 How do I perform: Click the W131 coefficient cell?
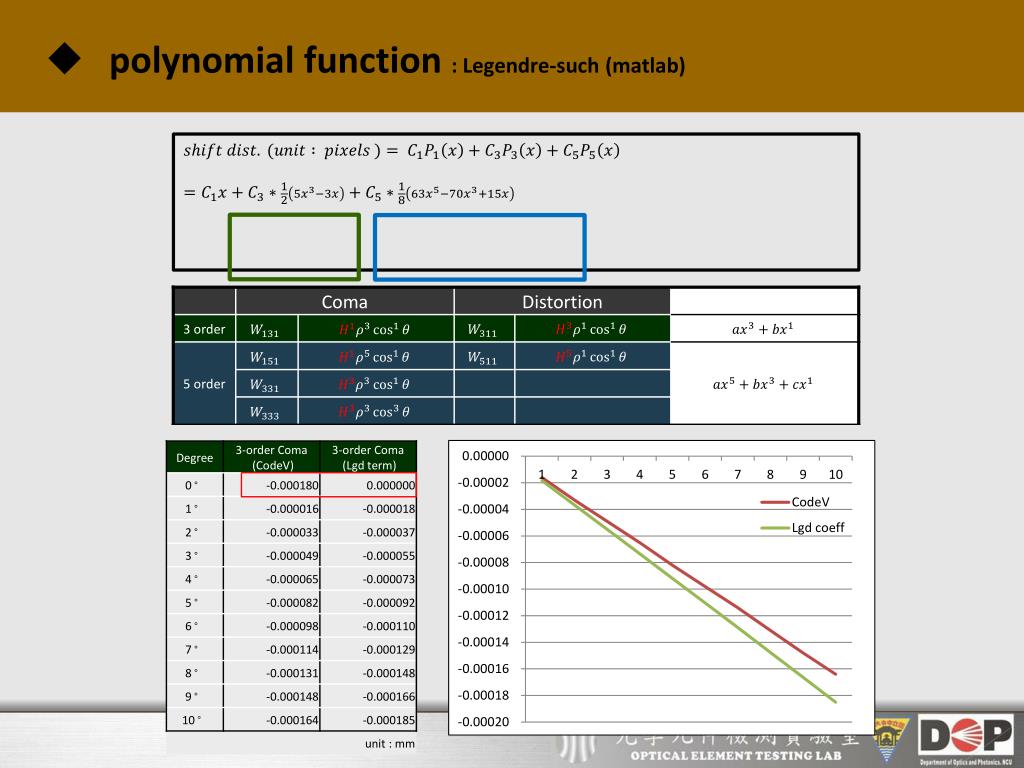(x=264, y=330)
